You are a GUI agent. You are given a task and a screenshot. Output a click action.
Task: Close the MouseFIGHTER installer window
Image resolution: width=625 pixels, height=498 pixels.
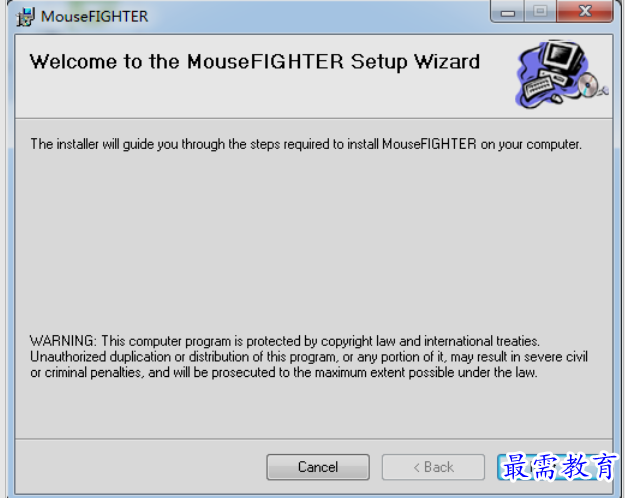(585, 11)
